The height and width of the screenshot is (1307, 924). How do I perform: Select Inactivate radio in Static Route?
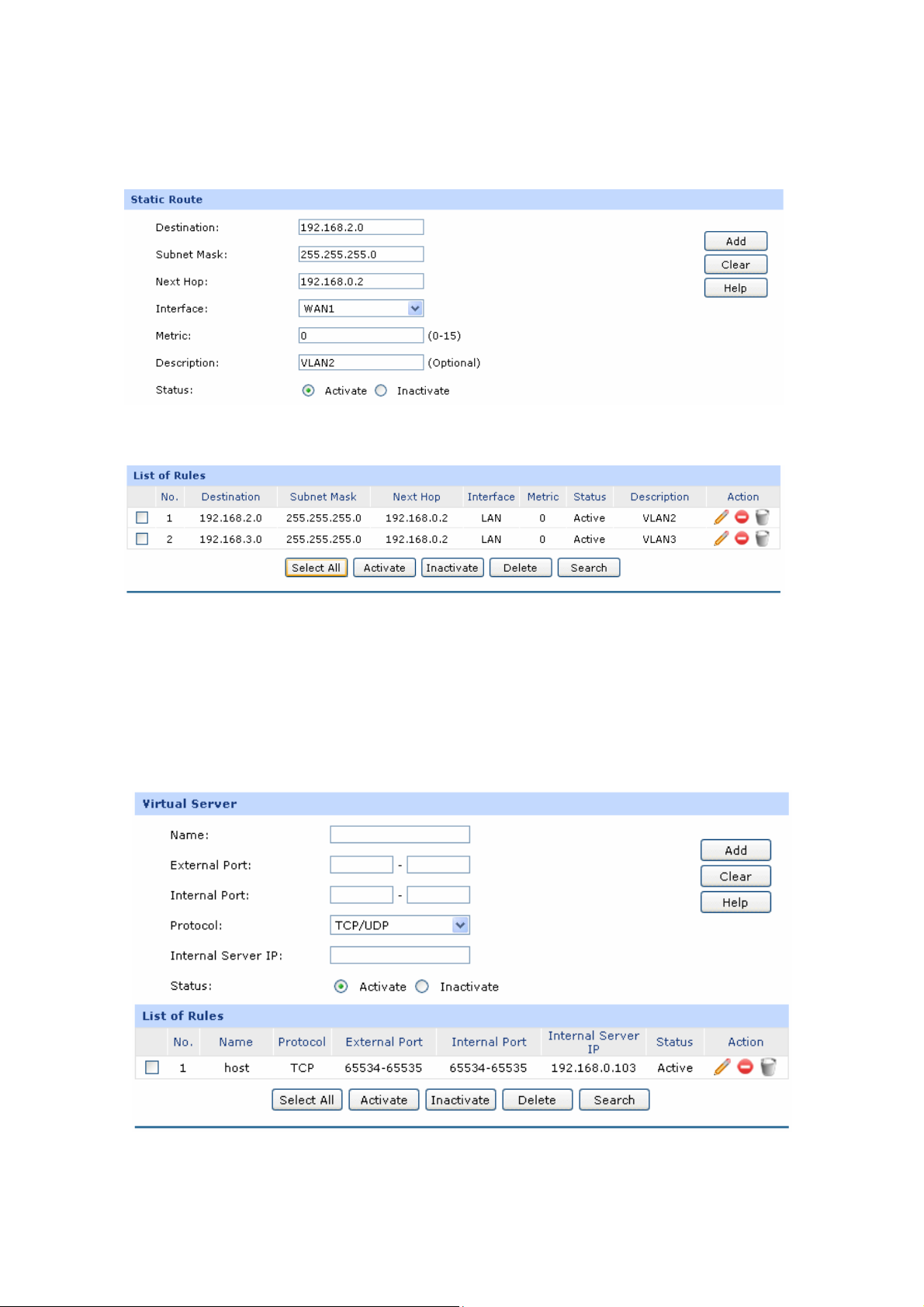(381, 391)
